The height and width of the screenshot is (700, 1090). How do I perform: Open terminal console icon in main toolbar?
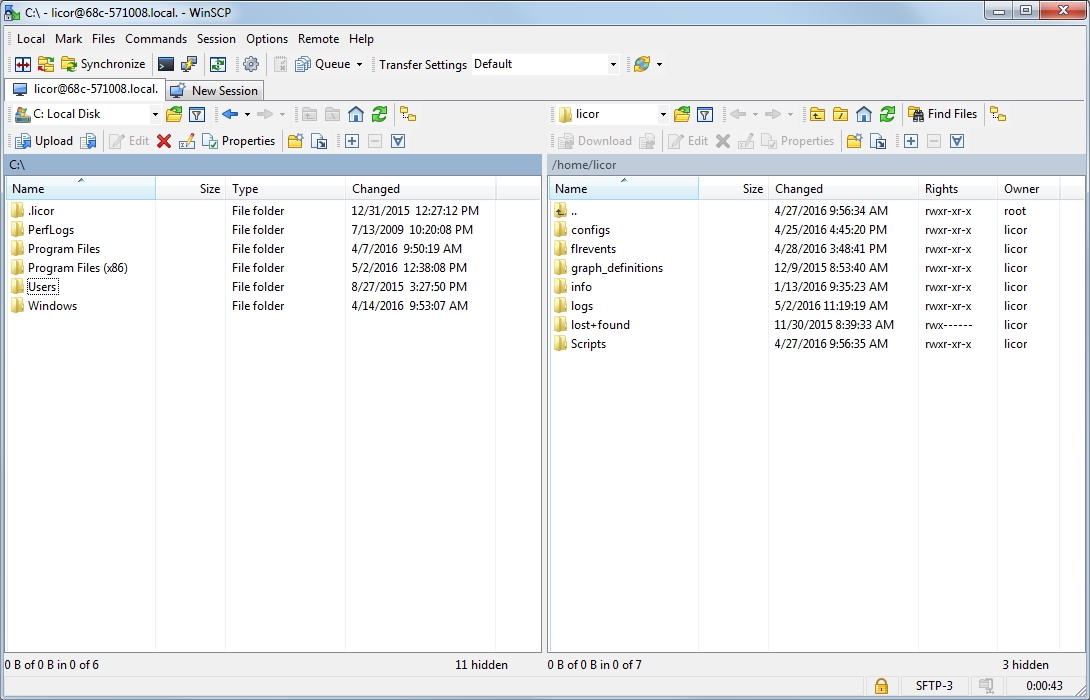point(166,64)
